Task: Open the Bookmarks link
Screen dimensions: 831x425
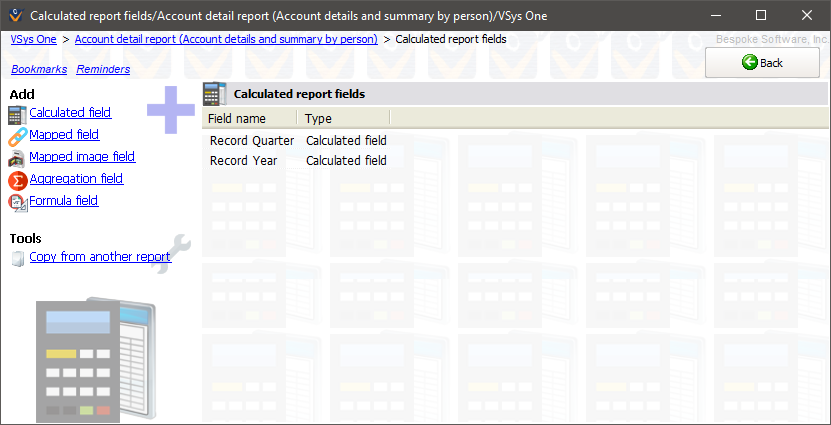Action: tap(39, 69)
